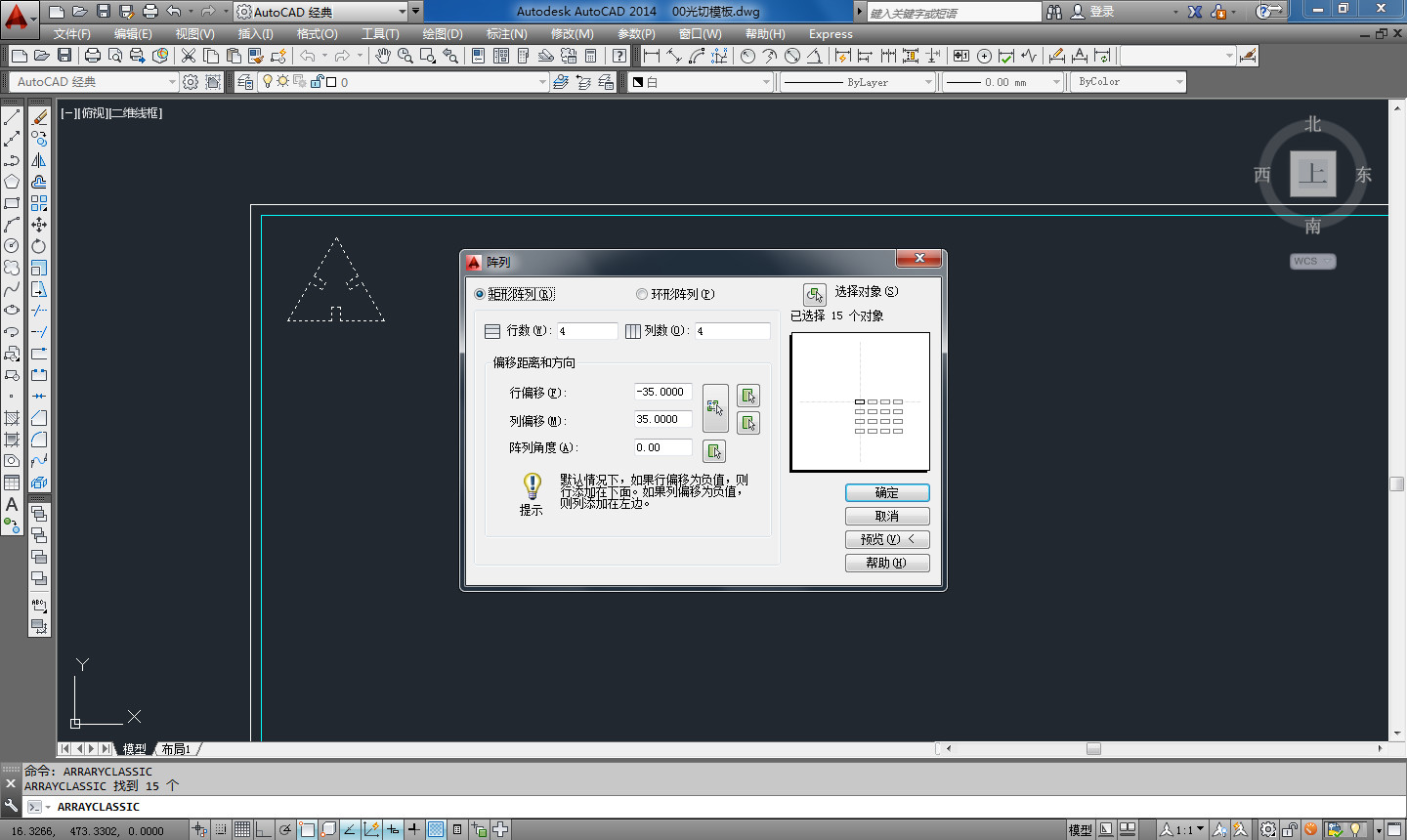
Task: Open the 文件(F) menu
Action: pos(72,34)
